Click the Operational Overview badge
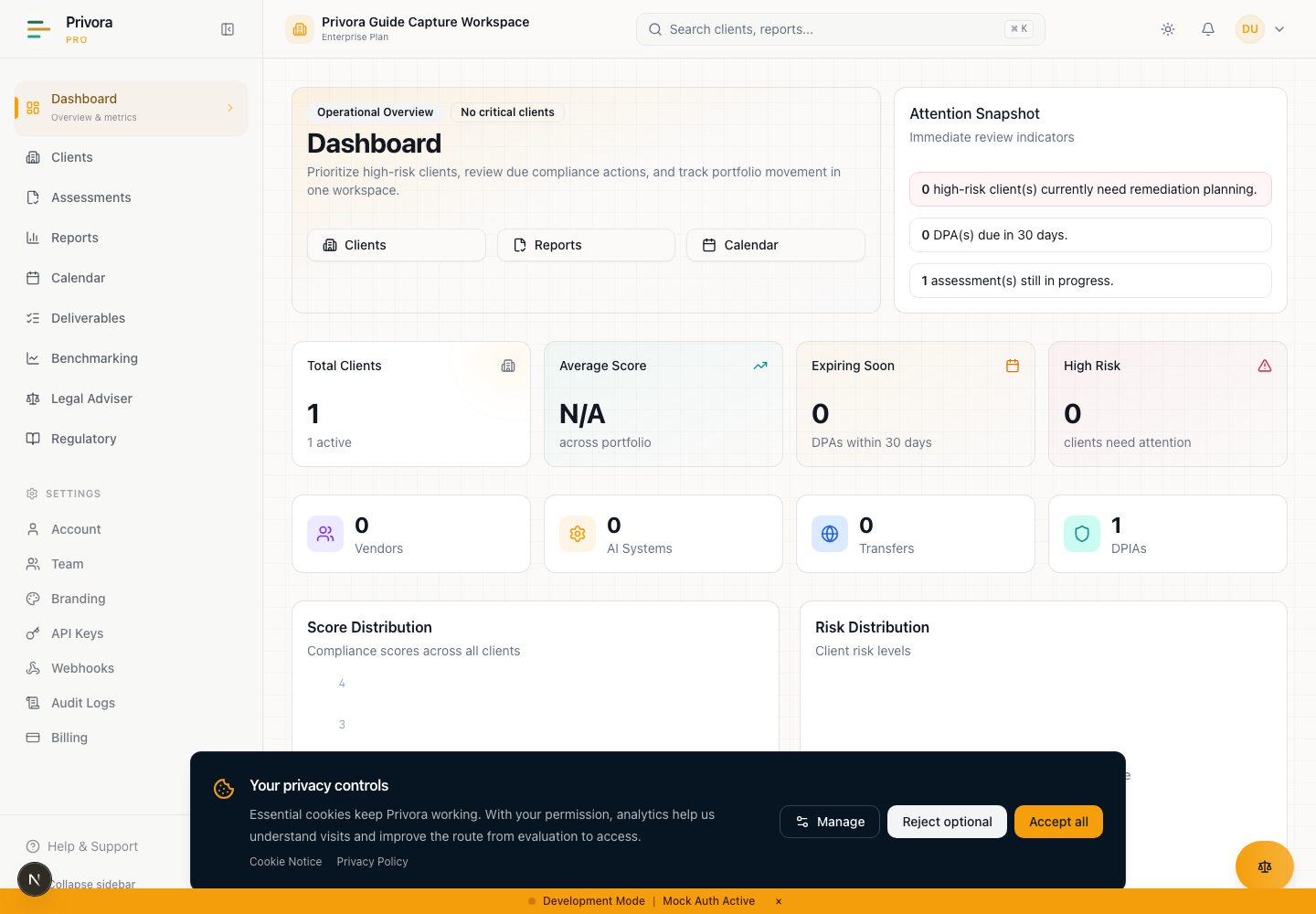The height and width of the screenshot is (914, 1316). tap(375, 112)
